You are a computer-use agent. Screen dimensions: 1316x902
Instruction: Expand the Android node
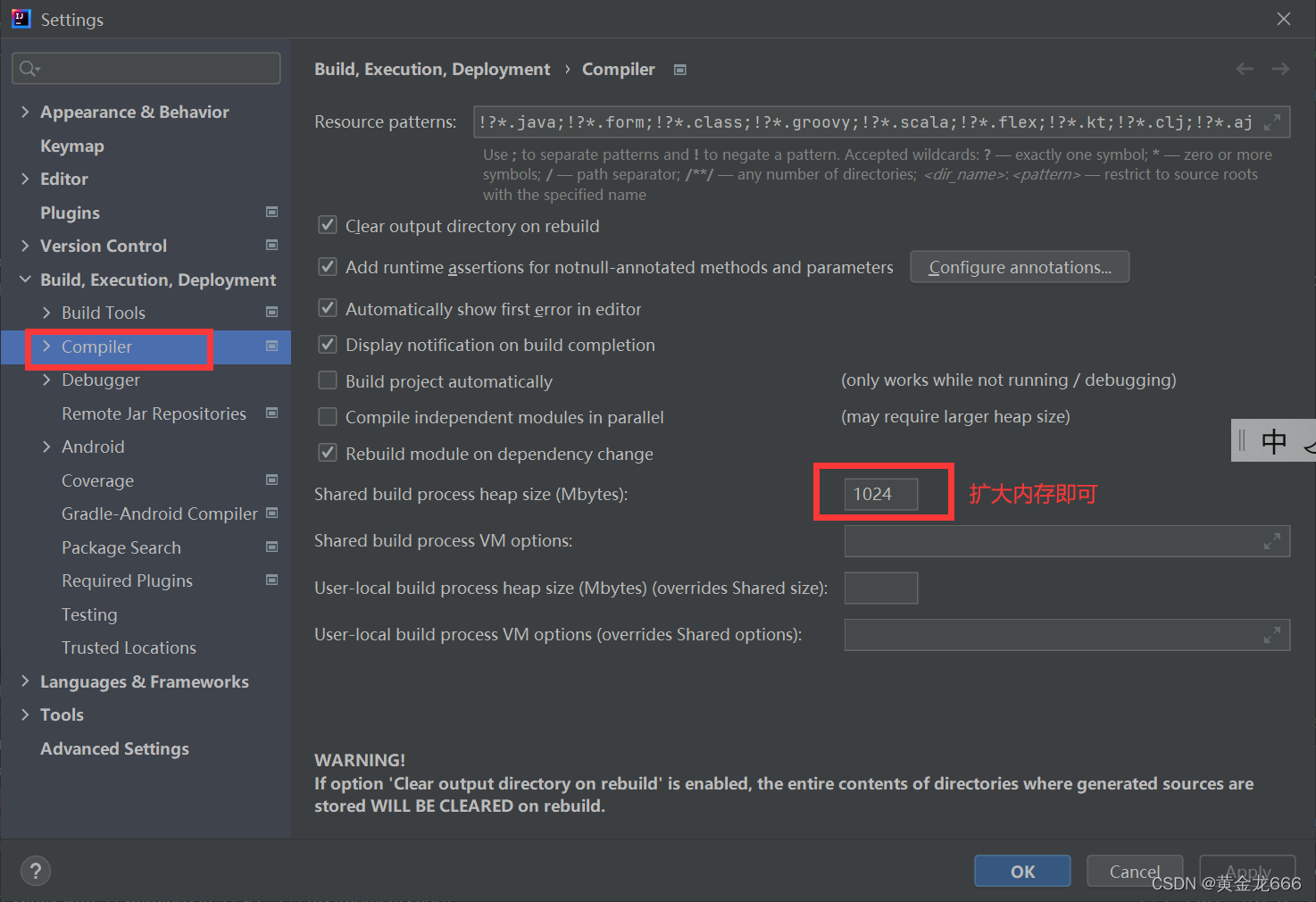pyautogui.click(x=46, y=447)
